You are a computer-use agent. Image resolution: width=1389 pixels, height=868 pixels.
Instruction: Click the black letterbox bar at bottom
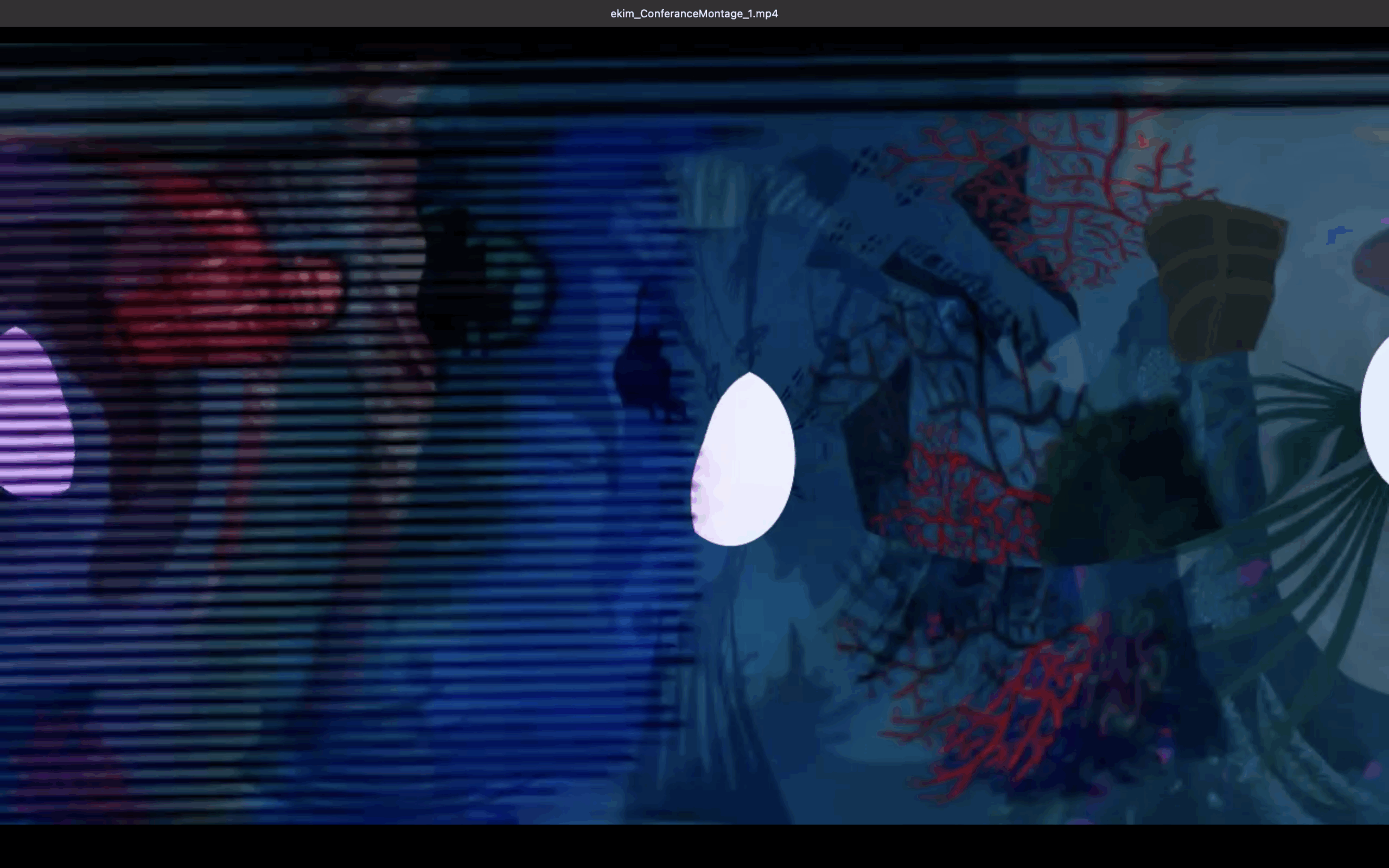694,846
